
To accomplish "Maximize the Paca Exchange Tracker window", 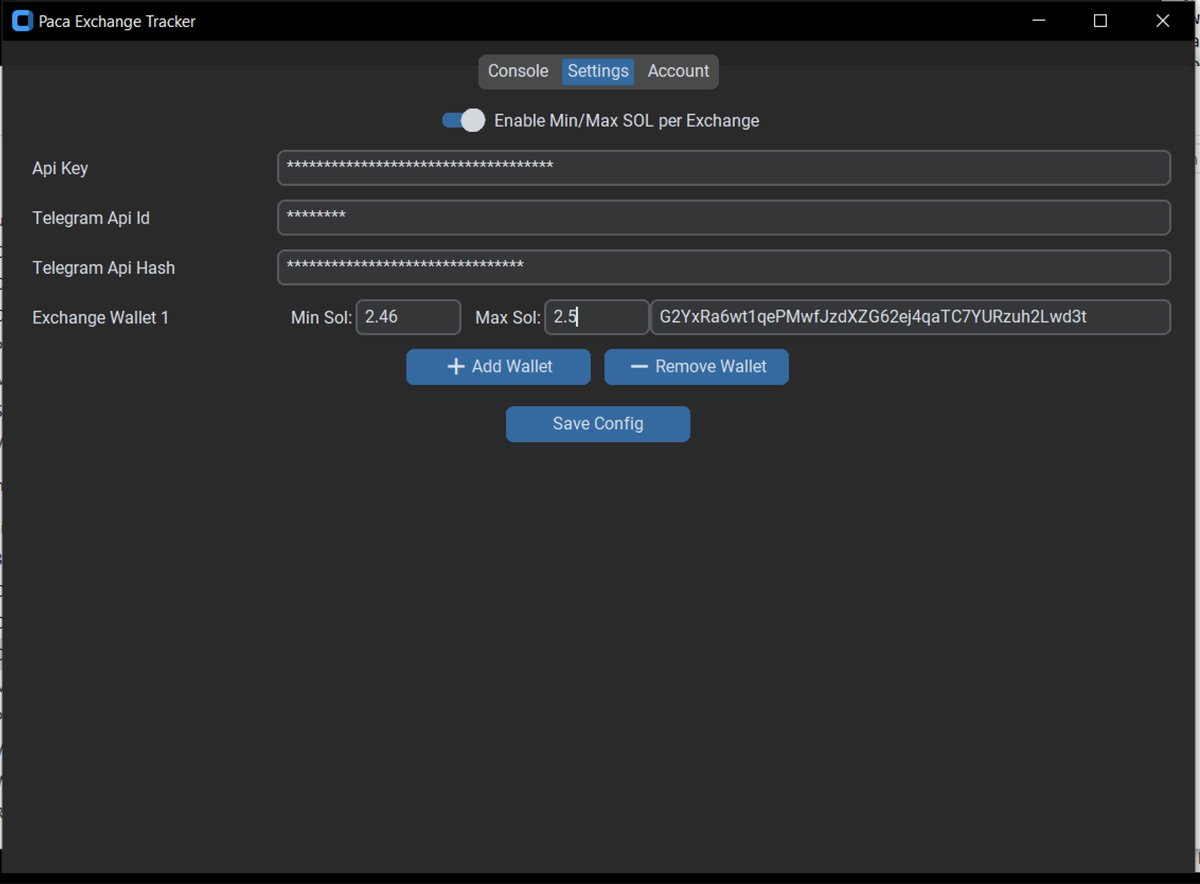I will click(1101, 21).
